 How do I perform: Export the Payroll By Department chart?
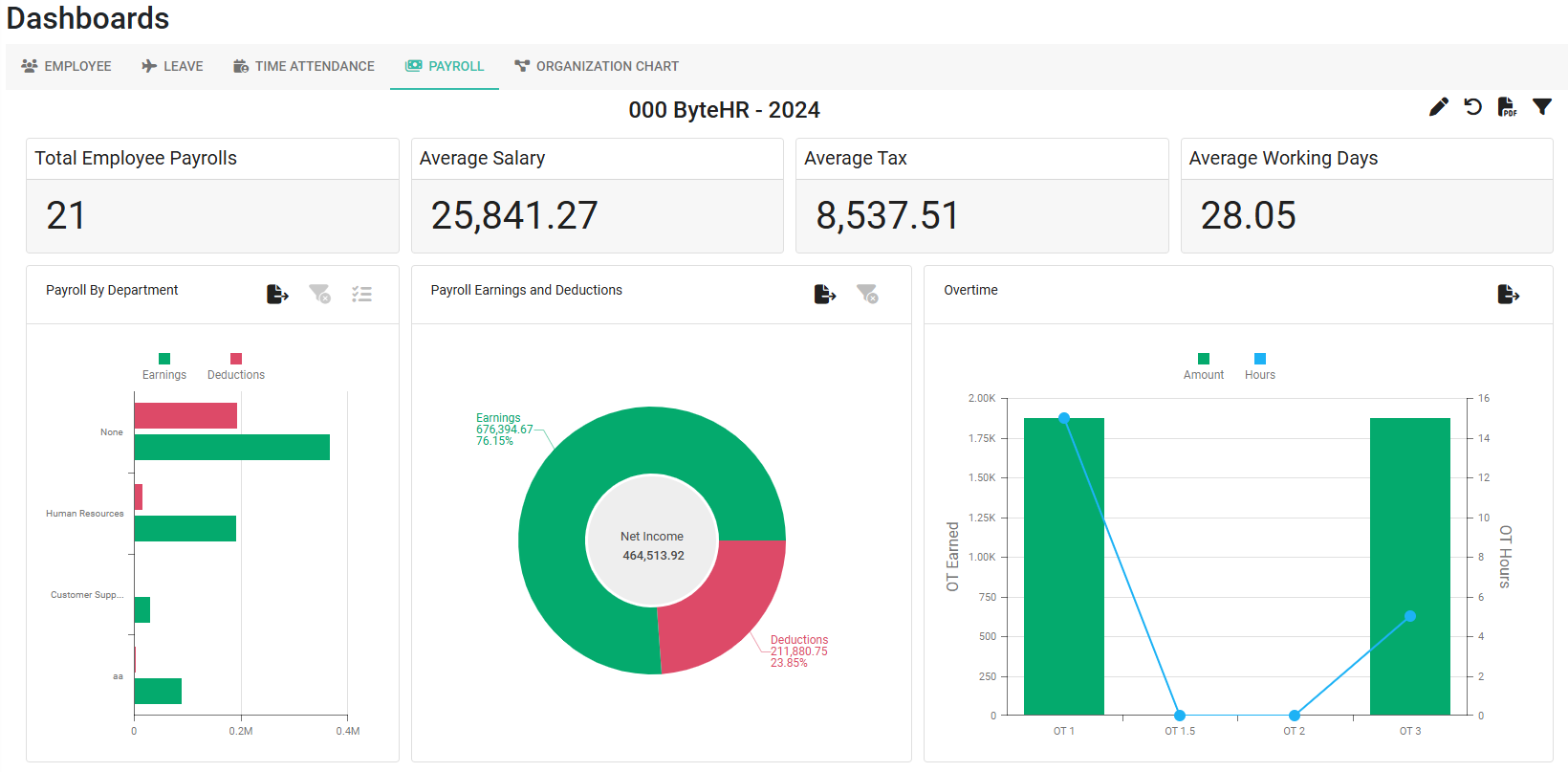pyautogui.click(x=277, y=294)
